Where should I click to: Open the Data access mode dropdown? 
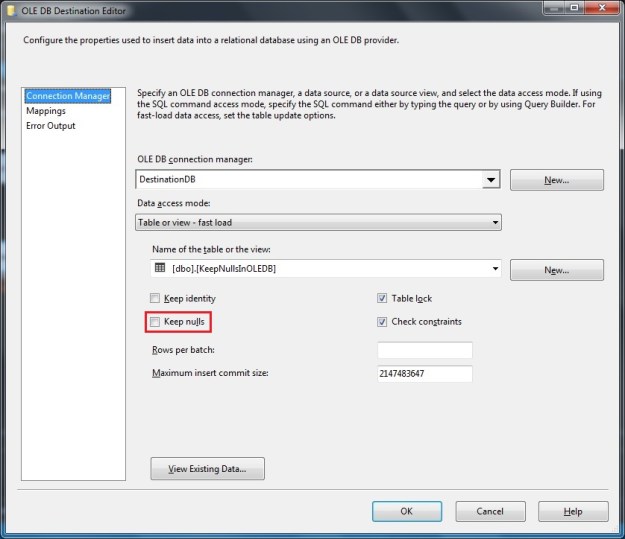(495, 223)
